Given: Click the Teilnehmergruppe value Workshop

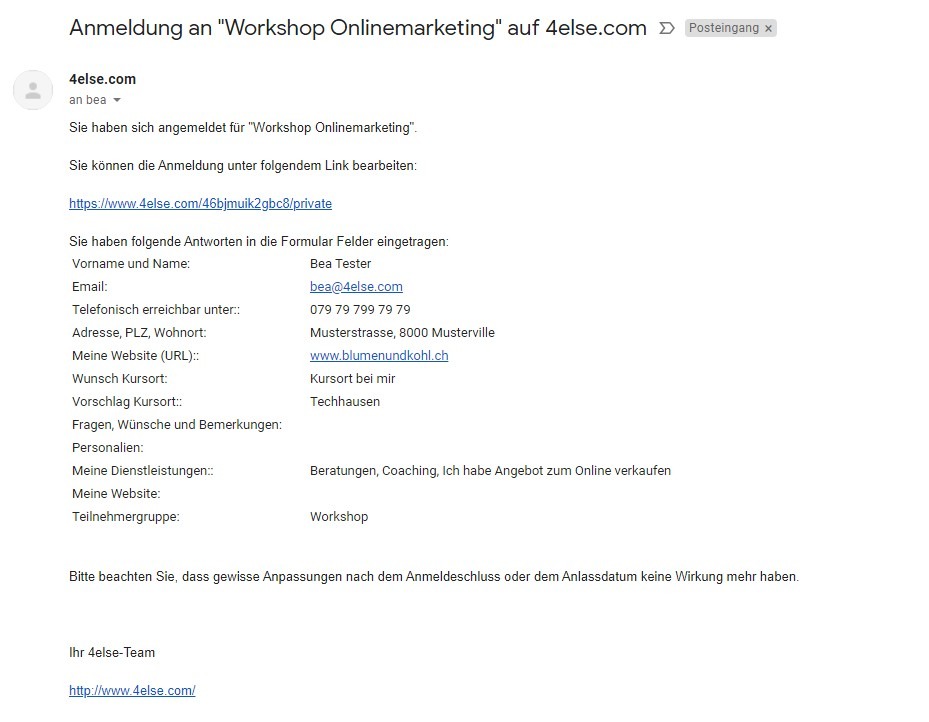Looking at the screenshot, I should (339, 516).
